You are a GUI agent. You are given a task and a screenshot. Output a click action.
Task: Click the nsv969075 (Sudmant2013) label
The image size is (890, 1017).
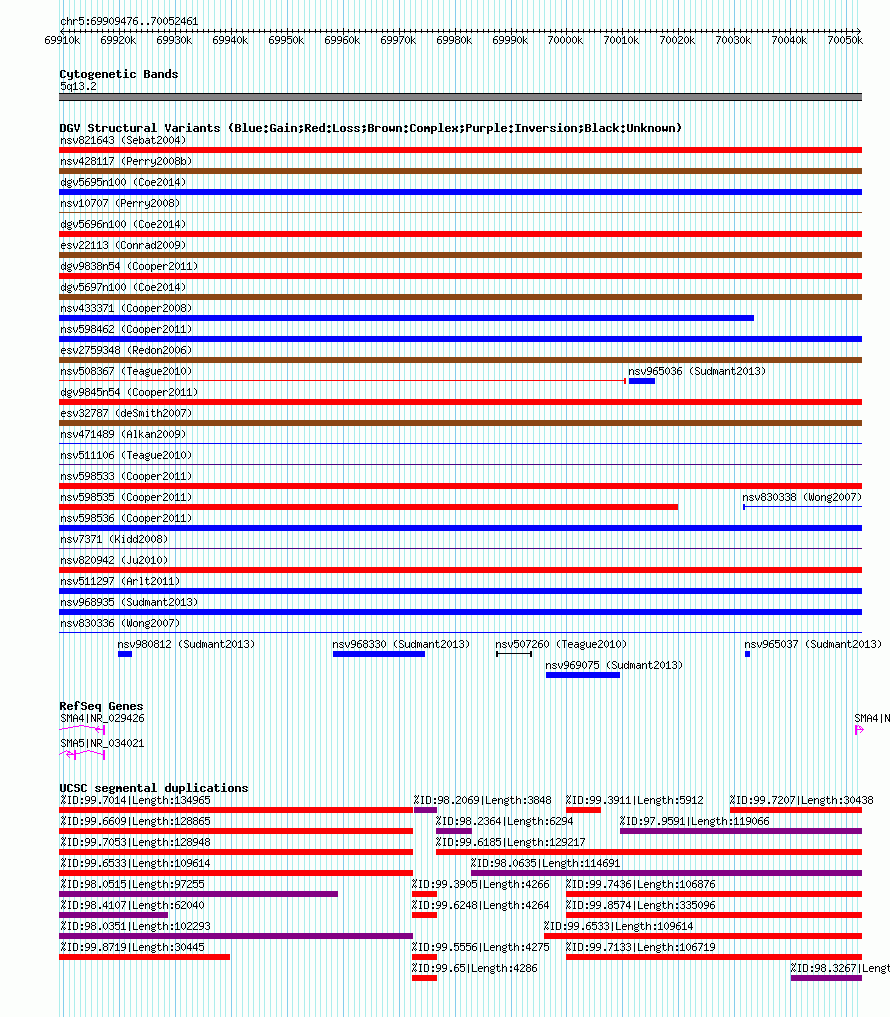pyautogui.click(x=614, y=665)
